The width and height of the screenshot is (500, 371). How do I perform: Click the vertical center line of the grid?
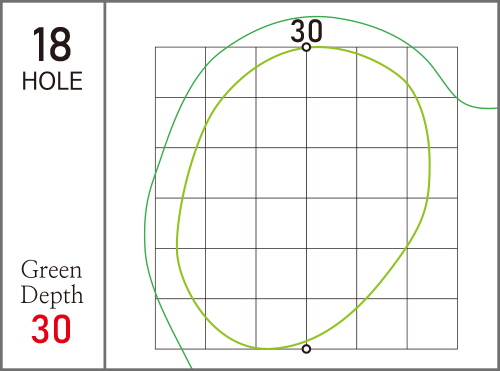[x=306, y=198]
